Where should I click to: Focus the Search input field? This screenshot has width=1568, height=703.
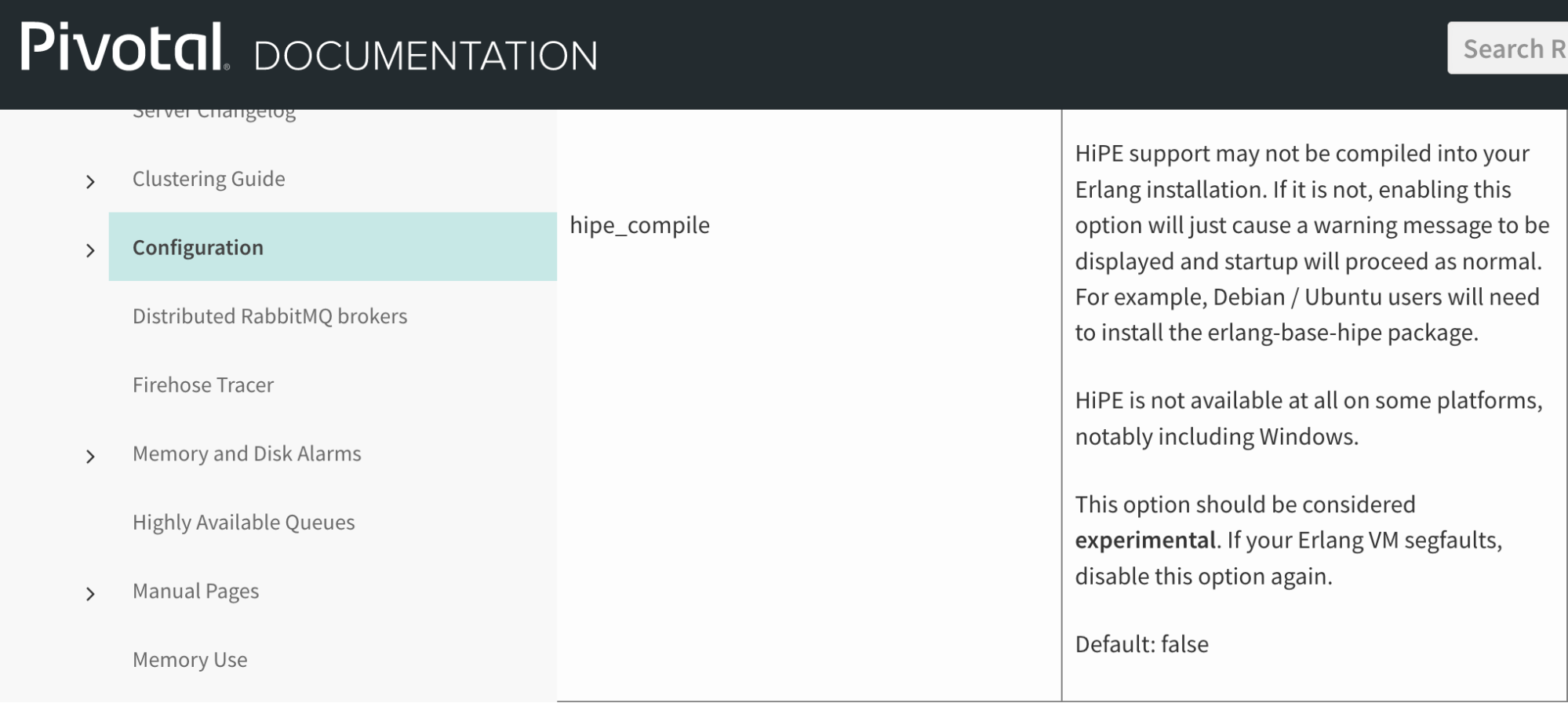click(x=1508, y=49)
